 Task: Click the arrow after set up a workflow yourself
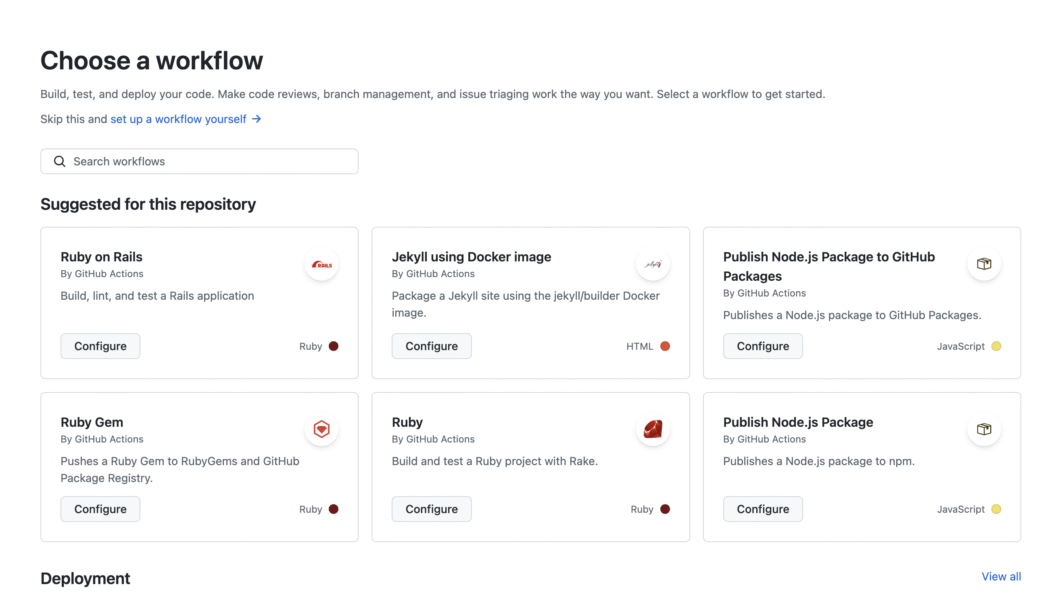tap(257, 119)
